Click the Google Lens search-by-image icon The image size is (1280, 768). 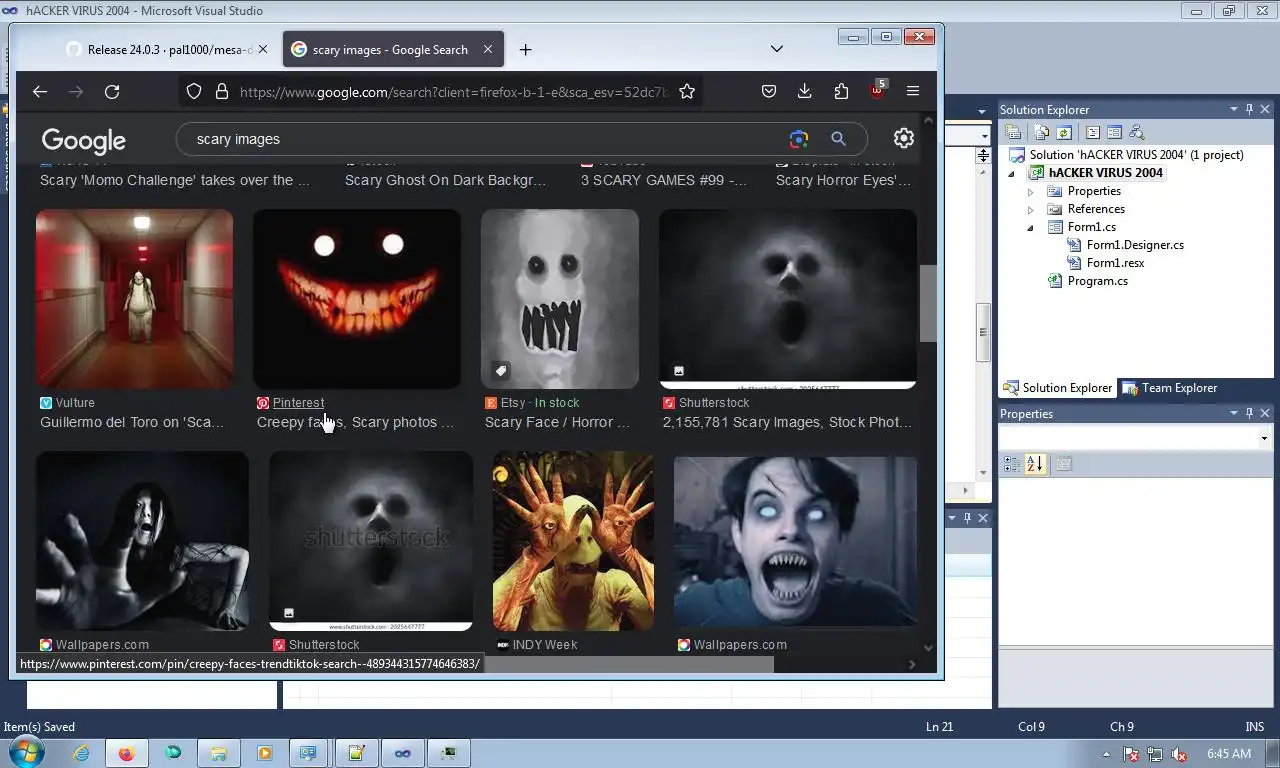798,139
